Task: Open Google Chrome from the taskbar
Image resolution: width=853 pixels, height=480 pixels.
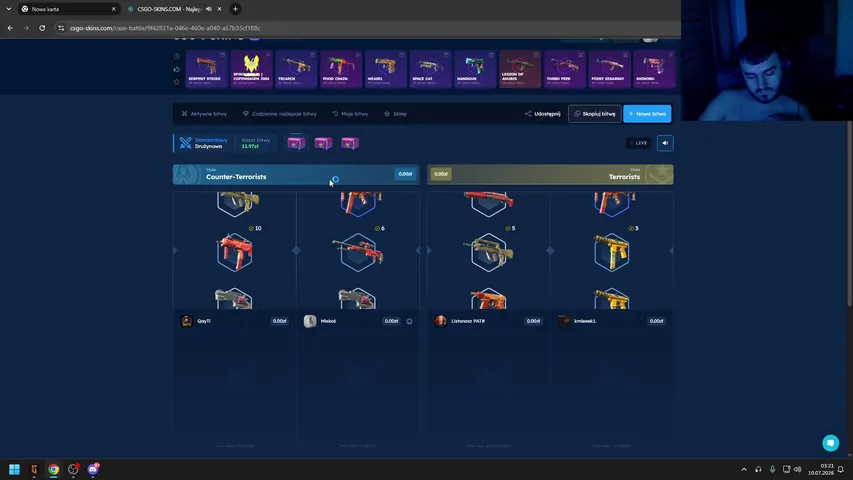Action: [53, 469]
